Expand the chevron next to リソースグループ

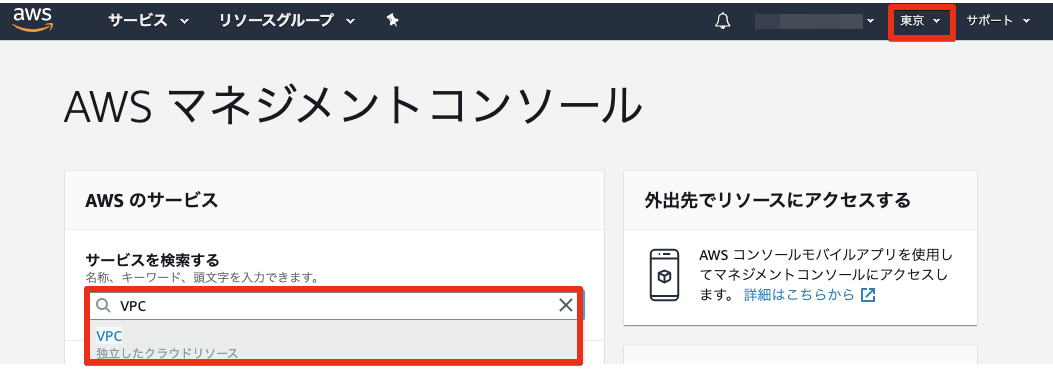(x=350, y=21)
